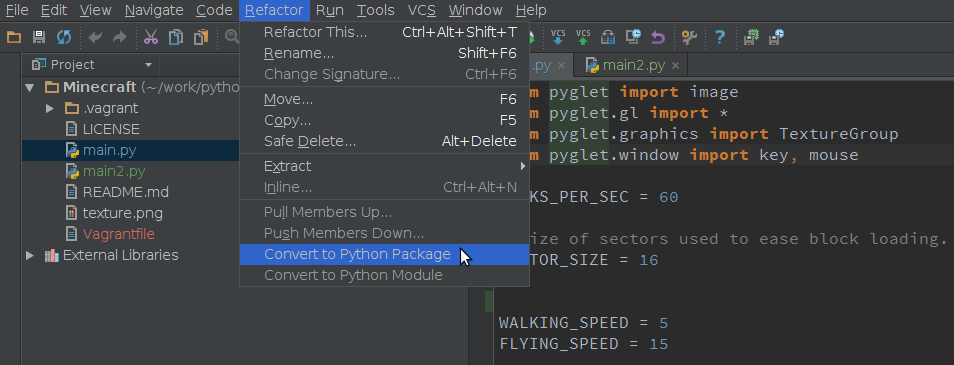
Task: Click the VCS update project blue arrow icon
Action: tap(558, 38)
